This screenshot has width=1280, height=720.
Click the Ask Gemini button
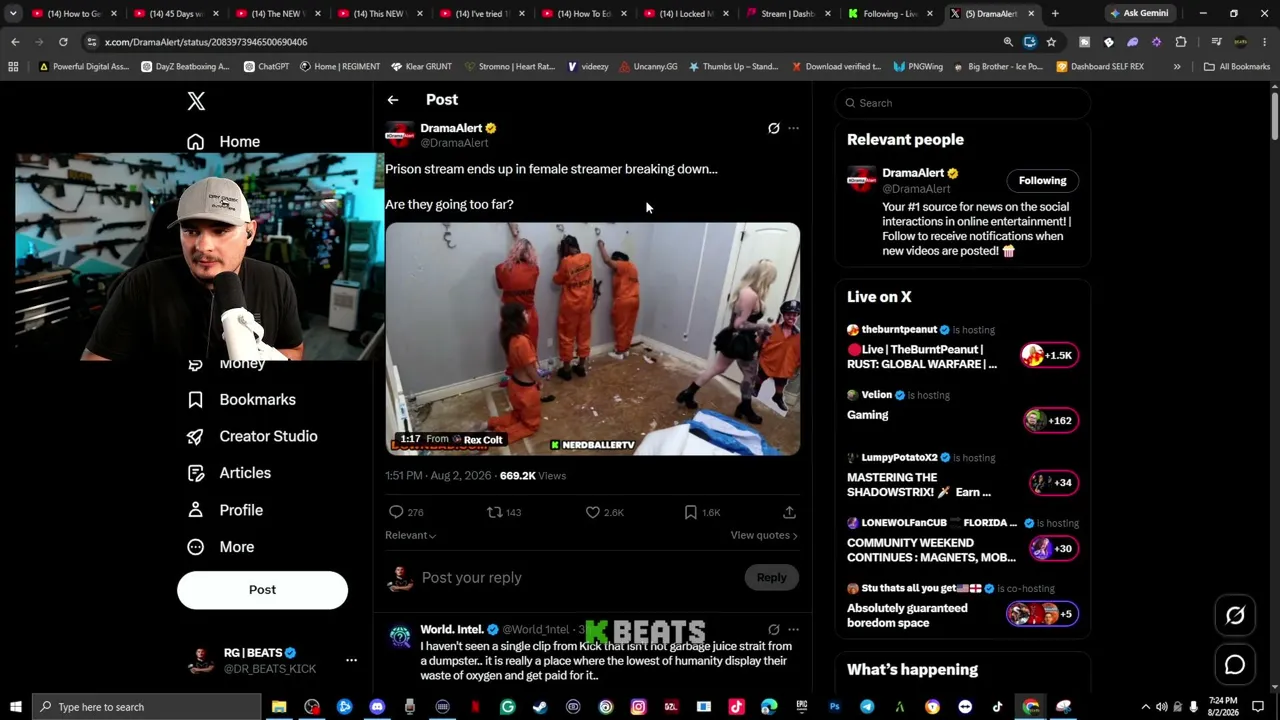click(x=1139, y=14)
